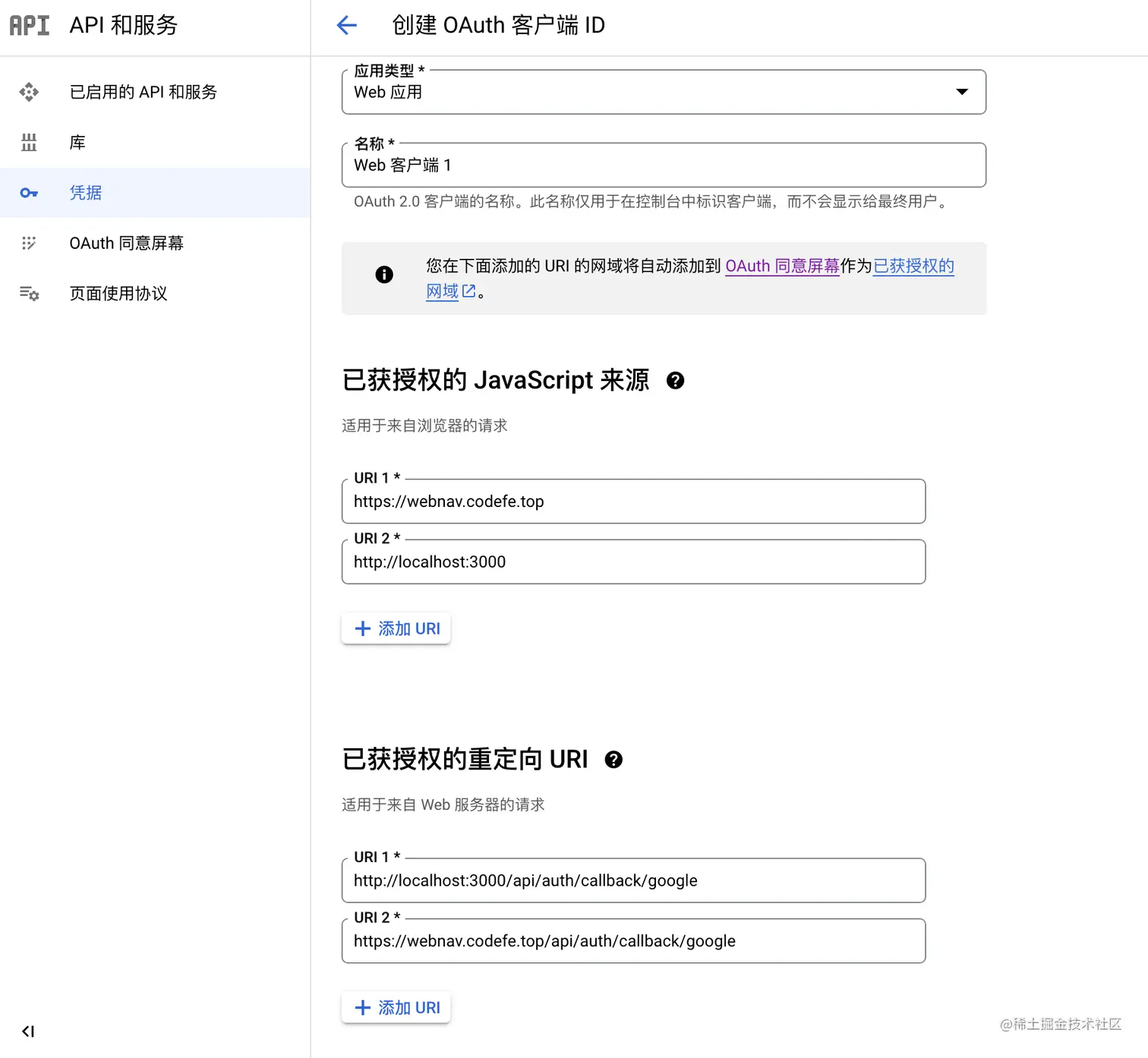Collapse the left navigation panel

click(28, 1031)
